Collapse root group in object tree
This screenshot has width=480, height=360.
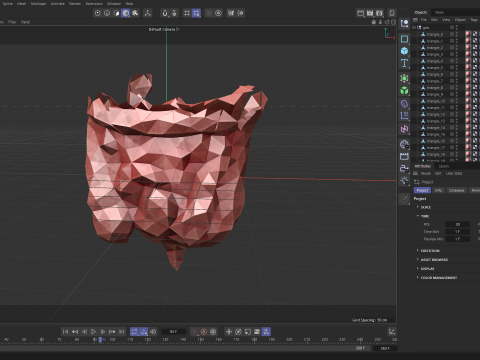click(414, 28)
